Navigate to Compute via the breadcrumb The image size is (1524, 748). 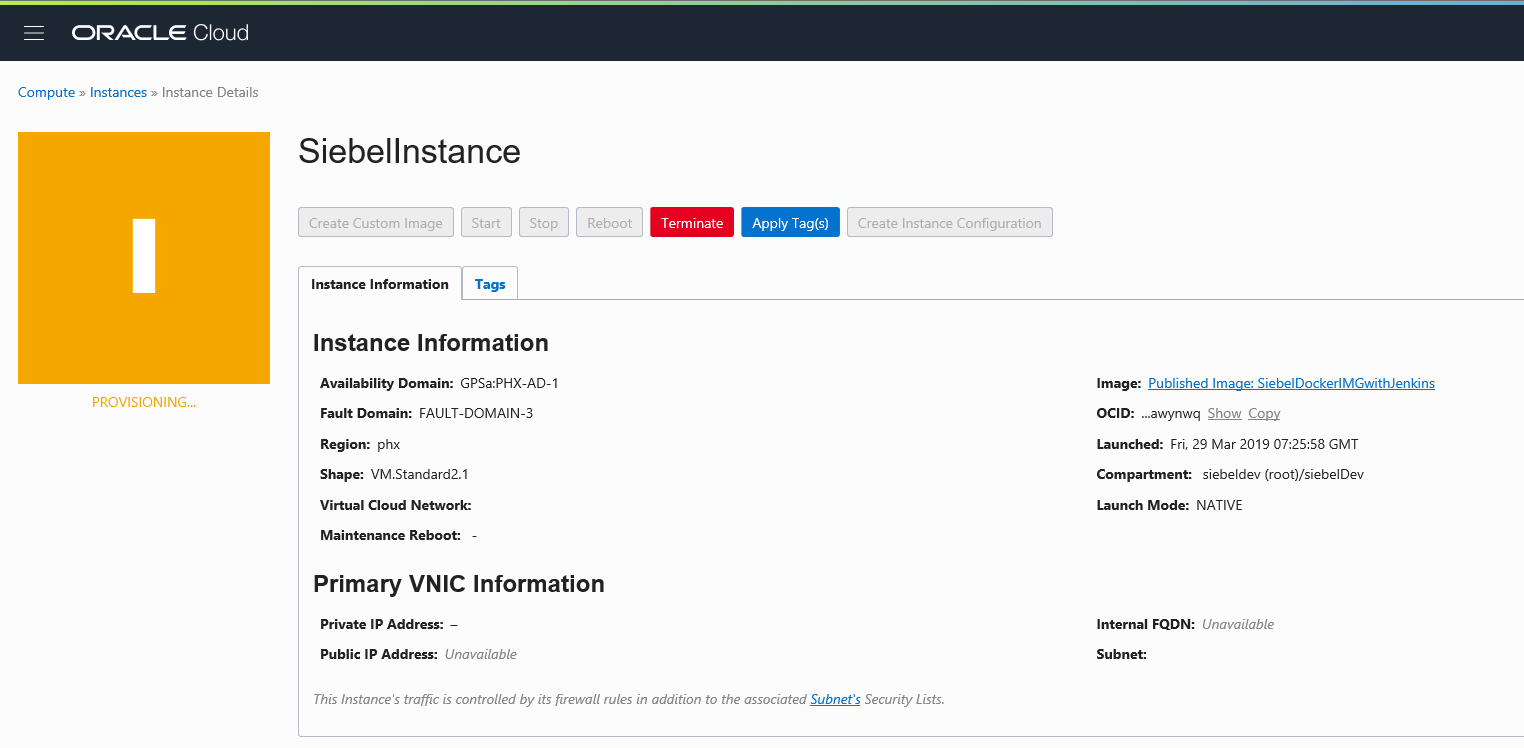pyautogui.click(x=46, y=92)
